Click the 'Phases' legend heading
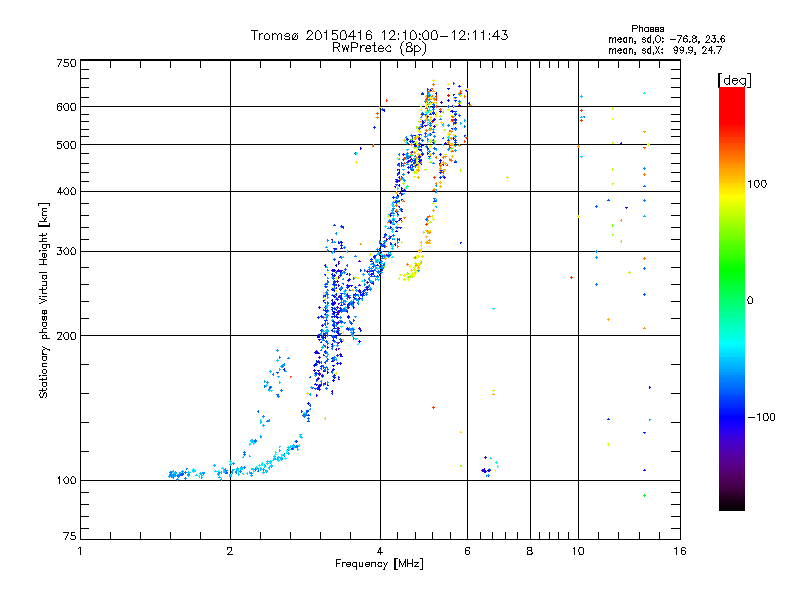 click(647, 29)
